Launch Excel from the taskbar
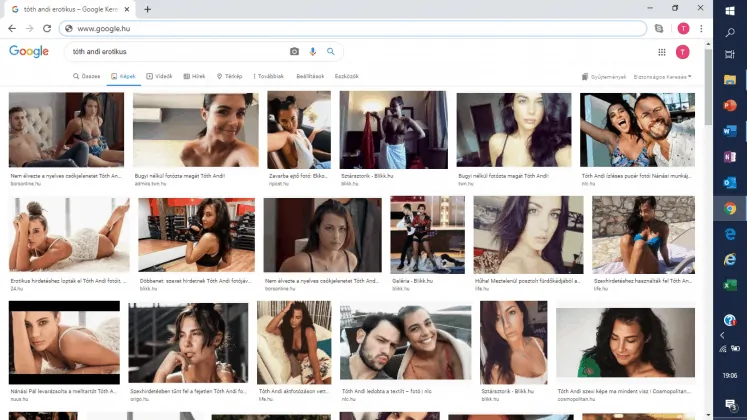 (x=730, y=286)
